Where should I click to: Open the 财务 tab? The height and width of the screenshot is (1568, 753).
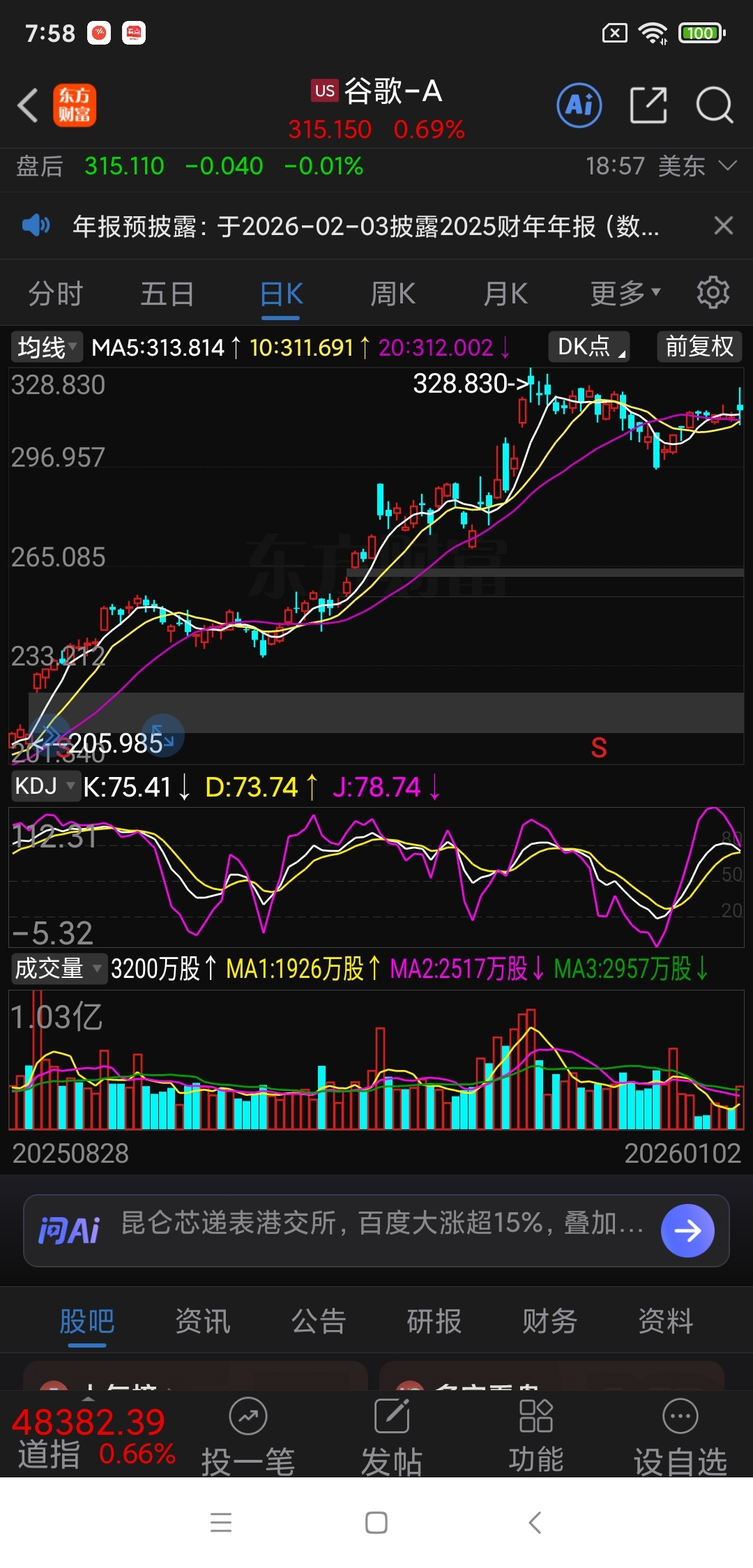click(550, 1321)
